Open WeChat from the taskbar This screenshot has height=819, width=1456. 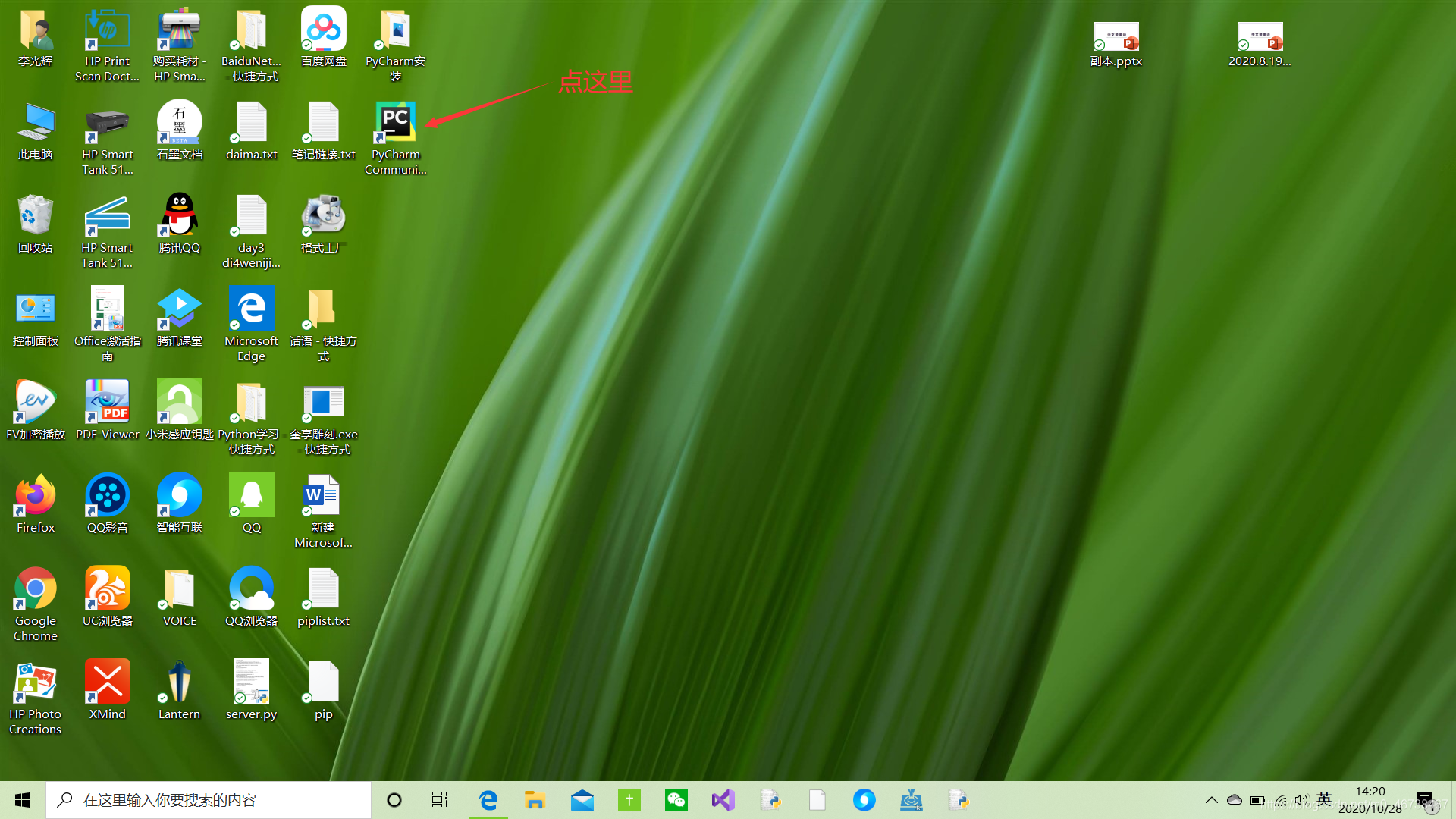(676, 800)
